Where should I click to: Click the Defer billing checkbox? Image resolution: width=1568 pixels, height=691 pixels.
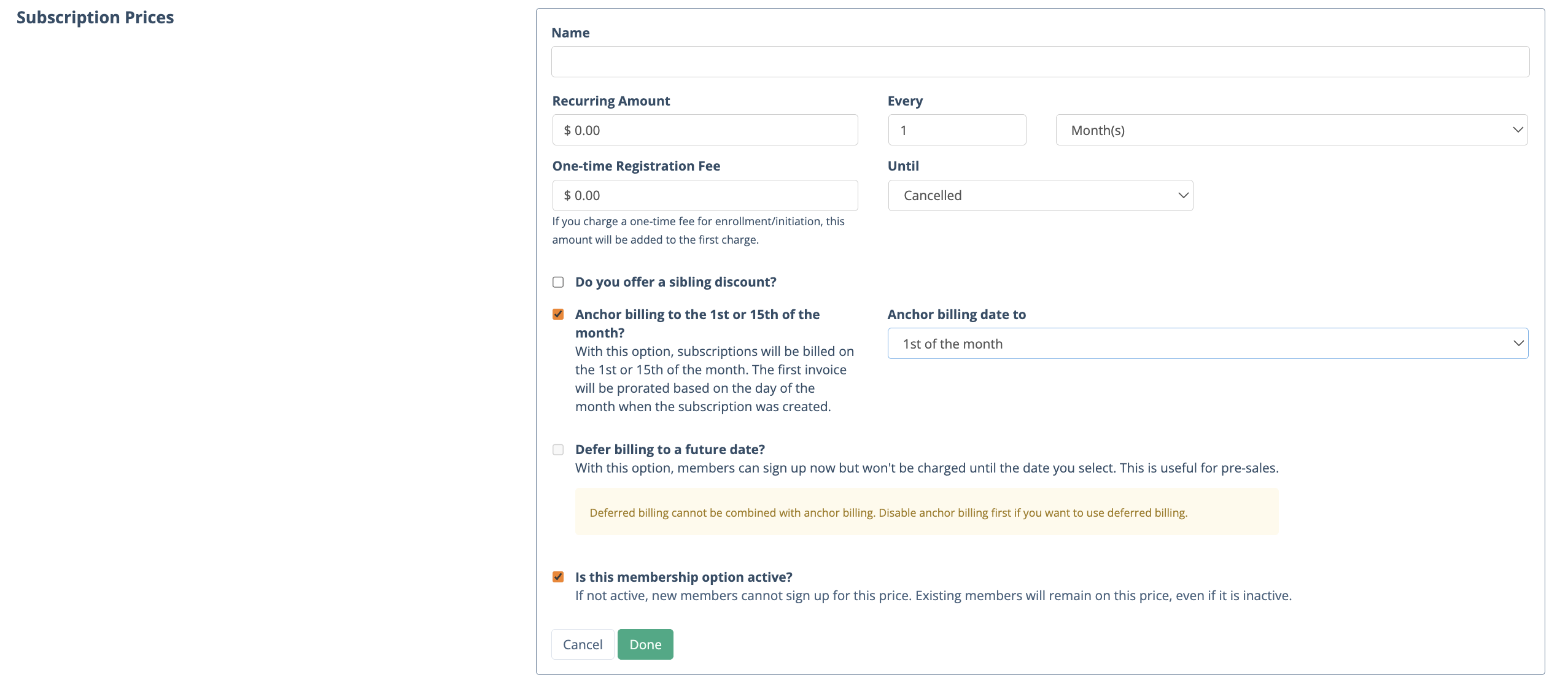(557, 450)
